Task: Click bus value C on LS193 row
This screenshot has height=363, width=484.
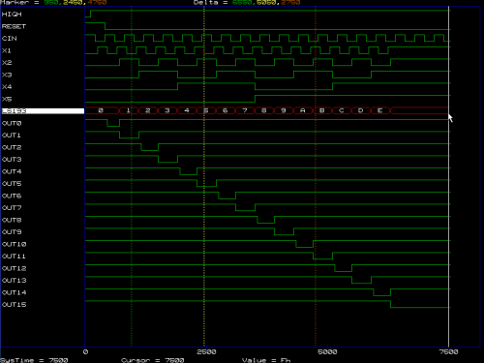Action: click(x=341, y=110)
